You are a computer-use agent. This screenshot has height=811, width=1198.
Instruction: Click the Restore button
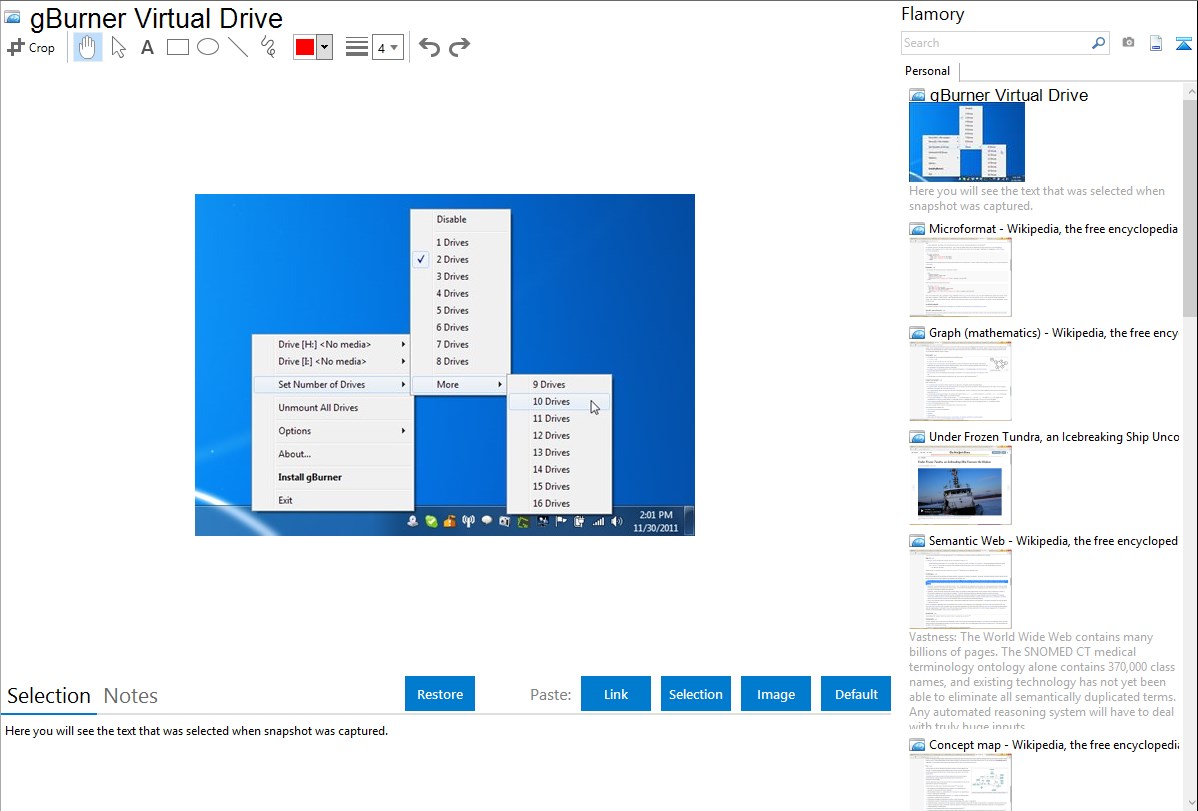(x=440, y=694)
